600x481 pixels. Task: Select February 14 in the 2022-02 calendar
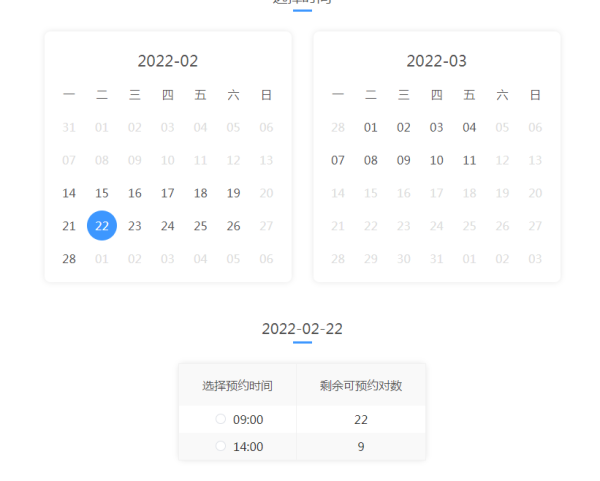pos(69,193)
